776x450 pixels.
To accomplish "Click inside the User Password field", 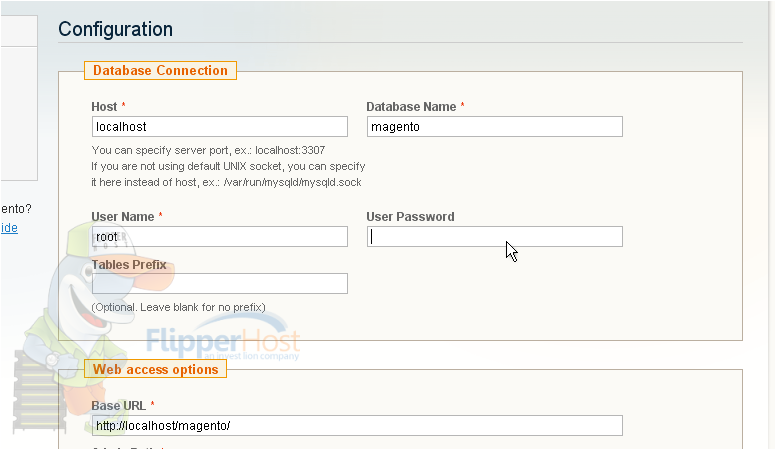I will point(494,237).
